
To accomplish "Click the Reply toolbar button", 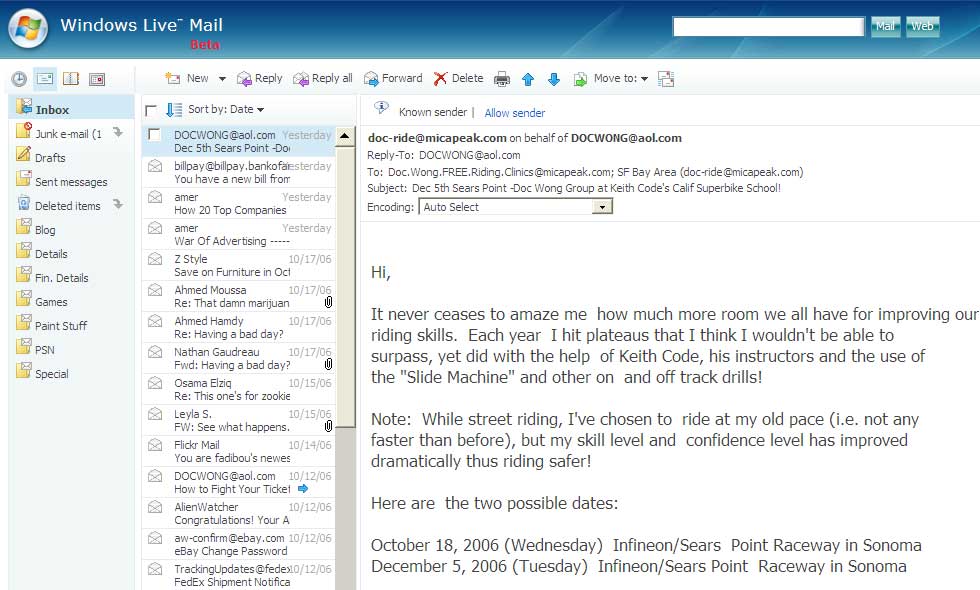I will pyautogui.click(x=259, y=78).
